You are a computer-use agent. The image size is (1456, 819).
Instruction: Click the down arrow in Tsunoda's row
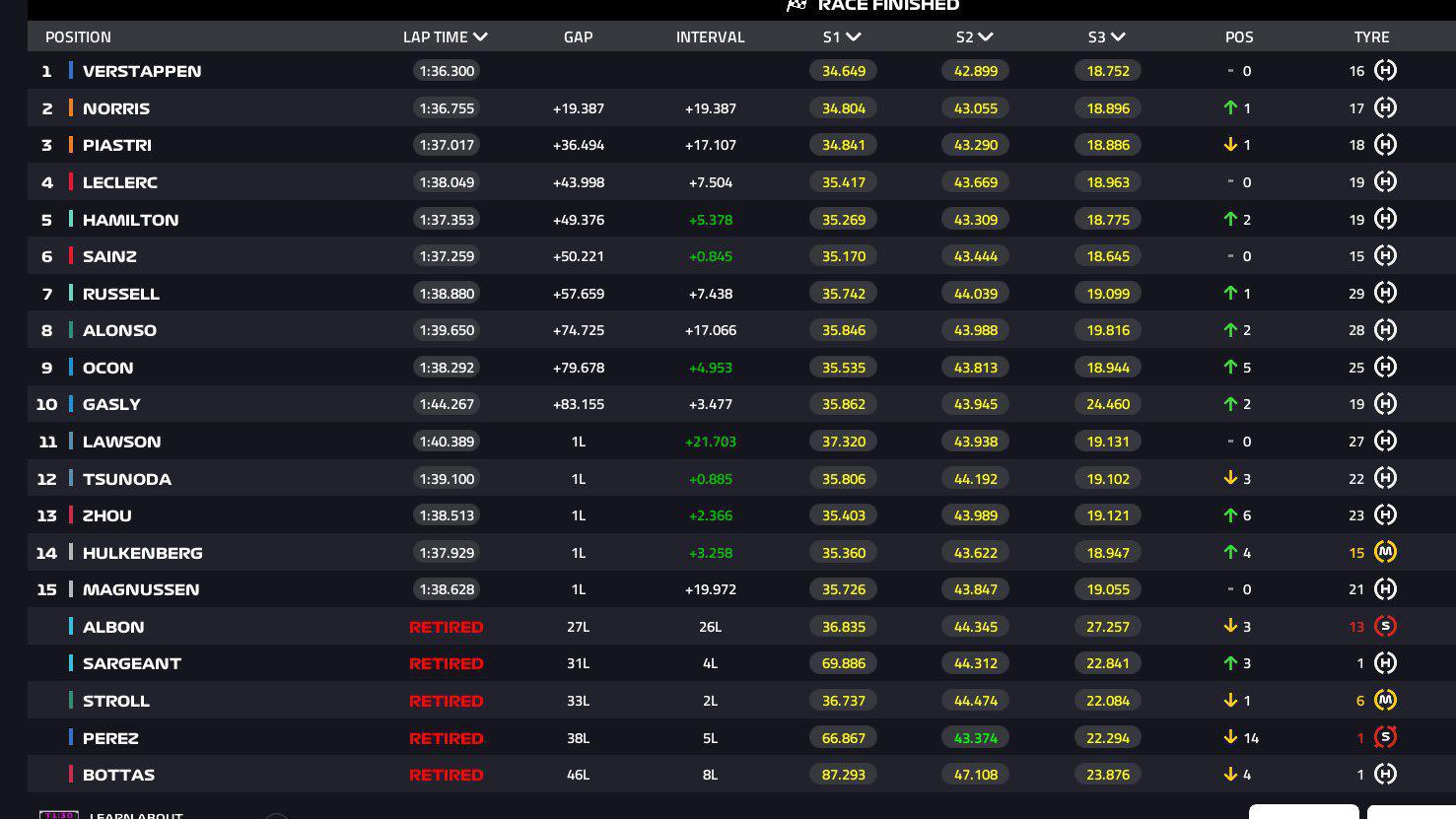point(1230,479)
